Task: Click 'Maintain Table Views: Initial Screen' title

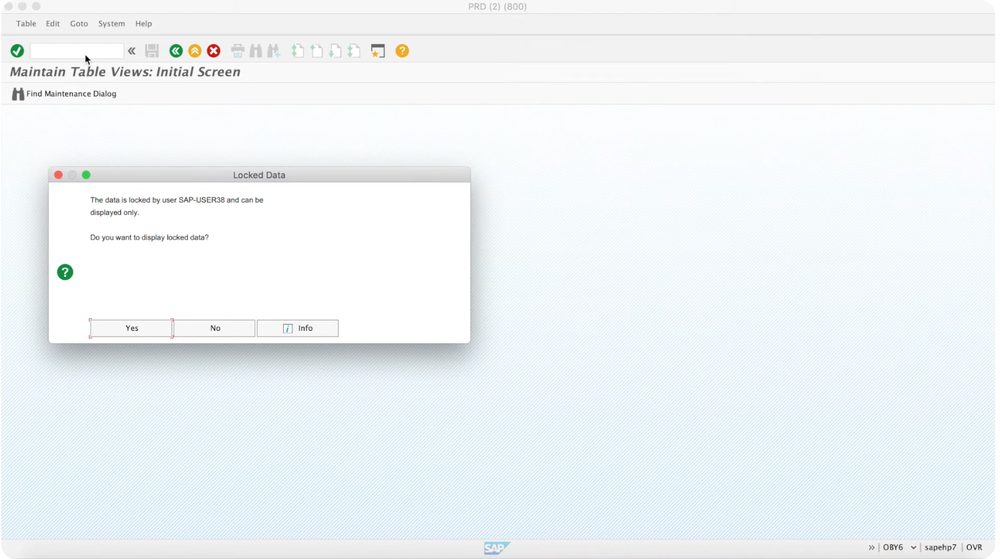Action: 125,72
